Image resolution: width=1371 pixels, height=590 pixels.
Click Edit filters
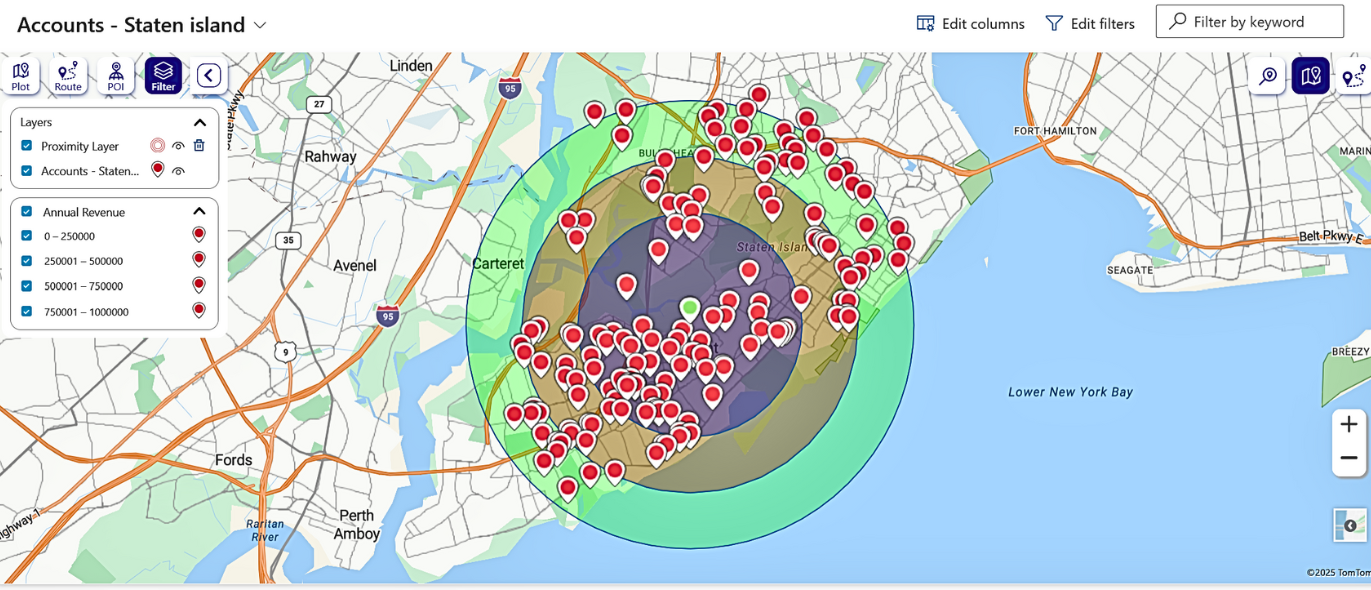[1090, 23]
